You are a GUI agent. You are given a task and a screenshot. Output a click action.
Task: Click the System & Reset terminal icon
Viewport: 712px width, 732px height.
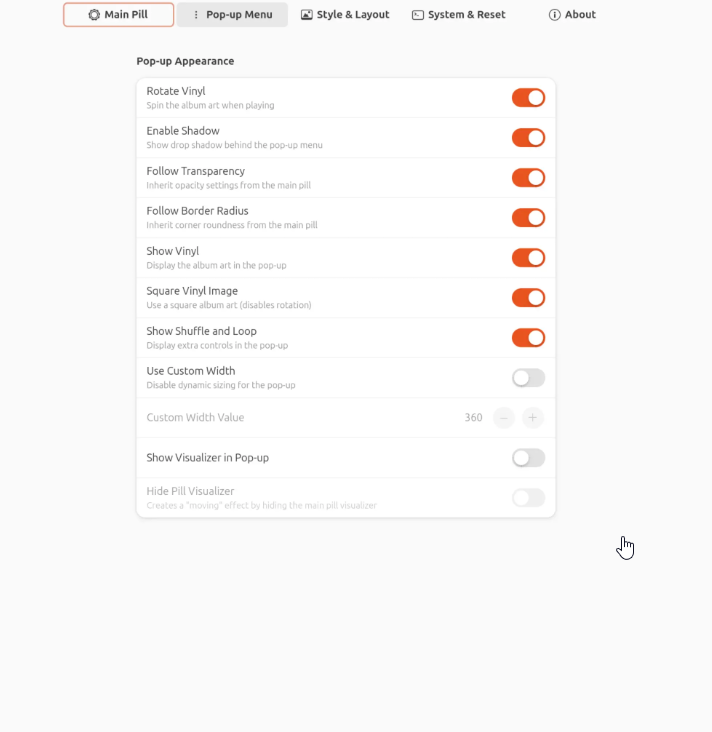click(x=418, y=15)
